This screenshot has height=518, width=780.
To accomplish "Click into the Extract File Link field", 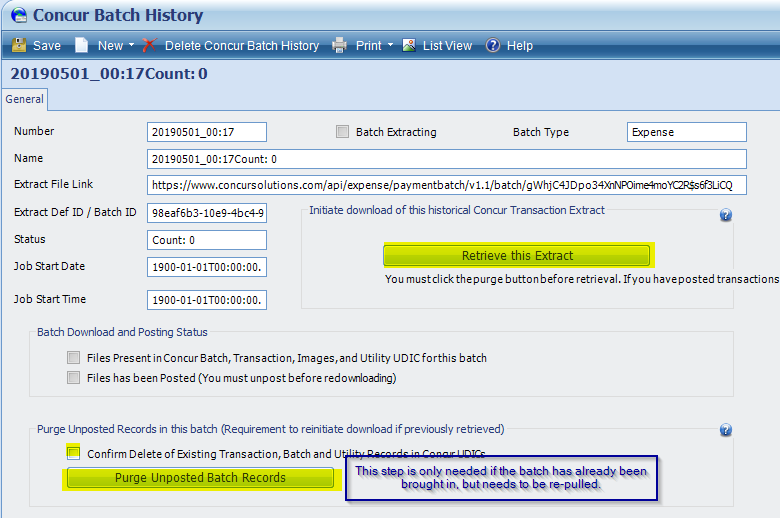I will coord(447,185).
